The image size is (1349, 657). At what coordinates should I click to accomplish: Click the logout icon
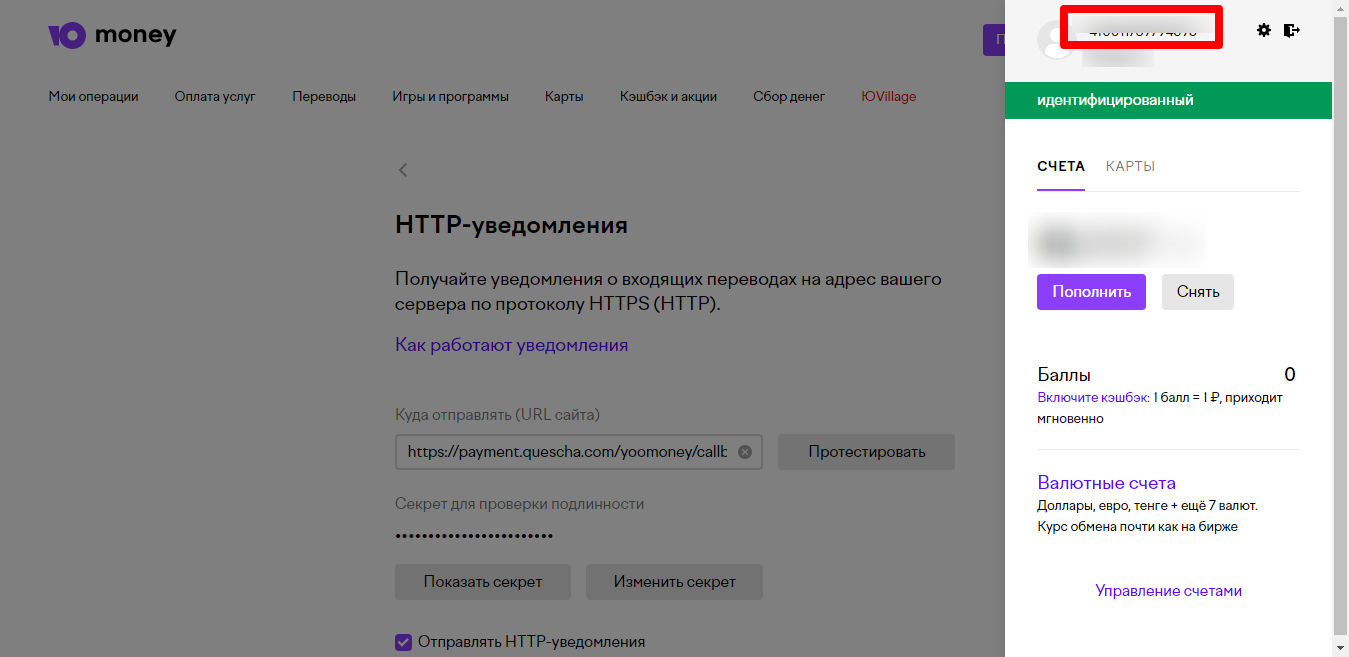pyautogui.click(x=1292, y=30)
